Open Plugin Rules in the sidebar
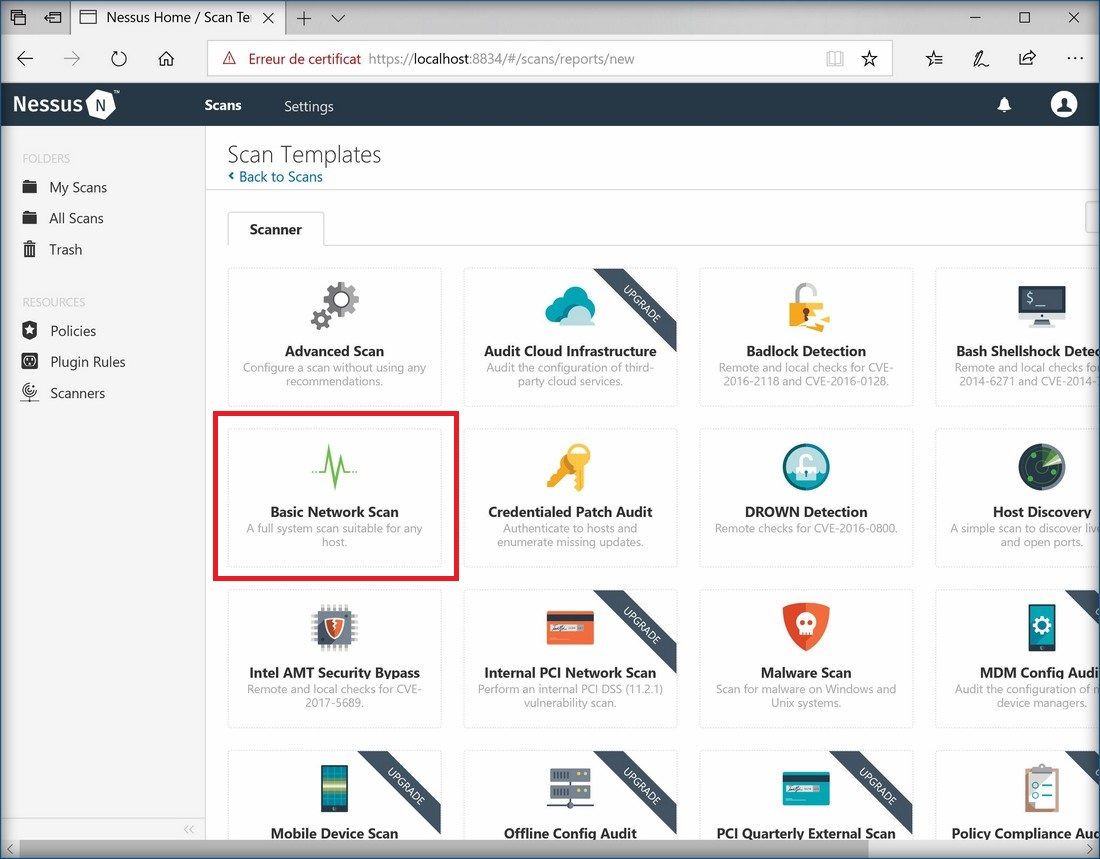 point(88,362)
